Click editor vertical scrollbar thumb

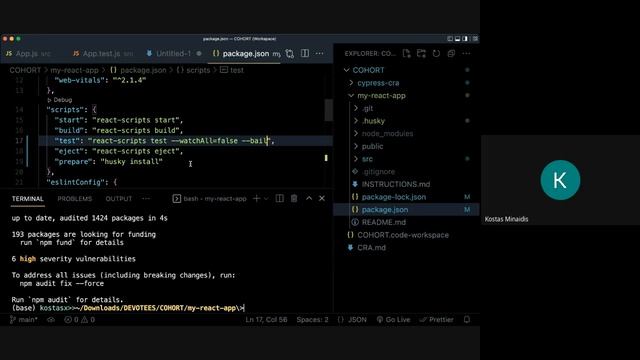click(329, 110)
